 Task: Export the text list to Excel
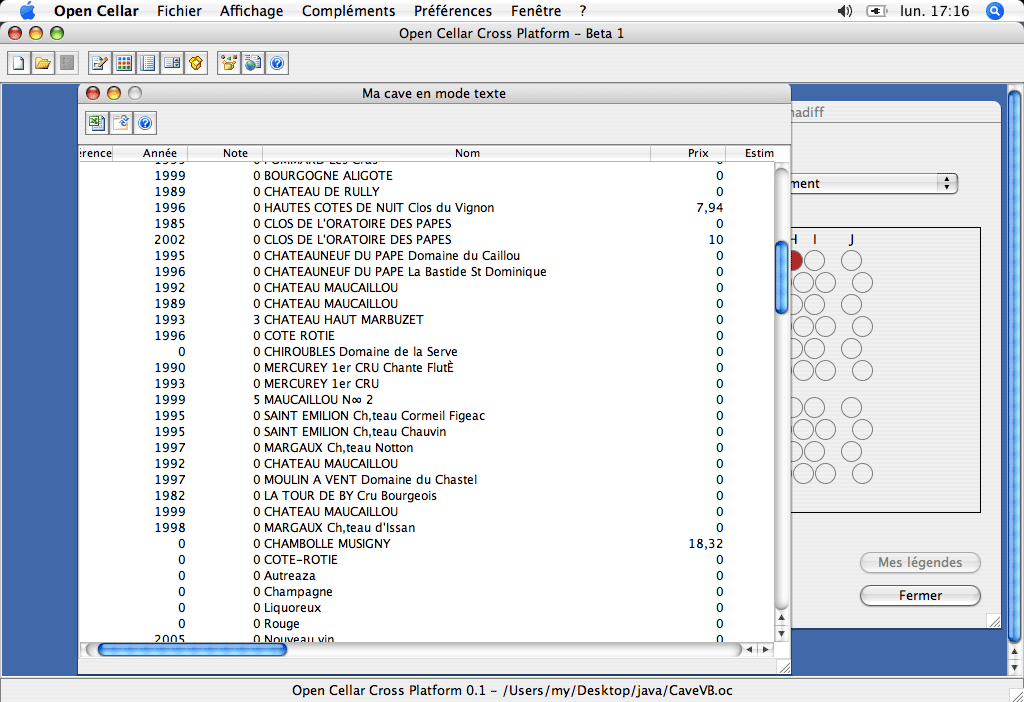97,123
